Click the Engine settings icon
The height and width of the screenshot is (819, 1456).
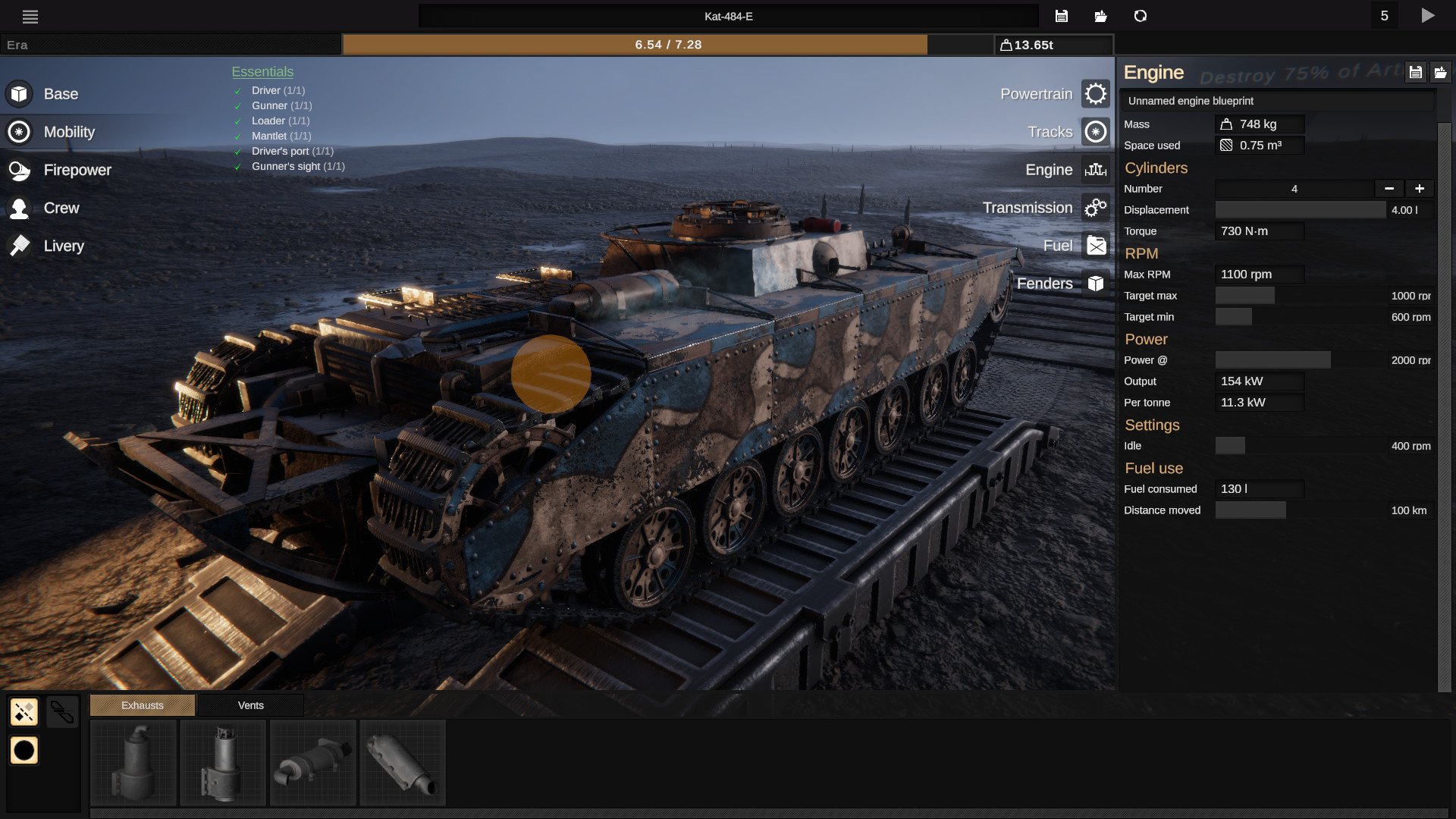1096,169
